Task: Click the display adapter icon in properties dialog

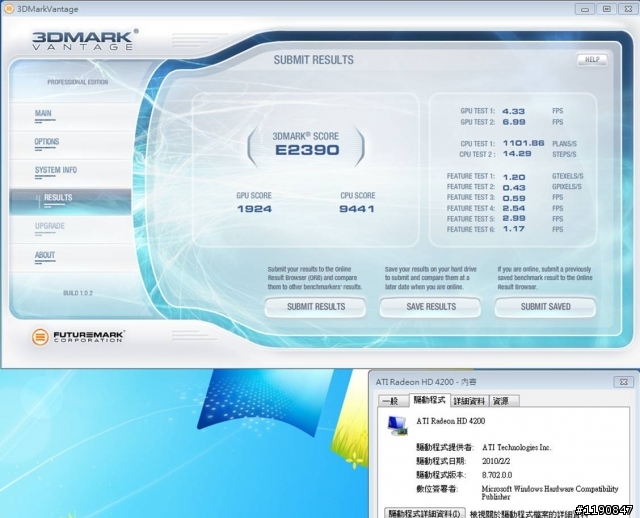Action: coord(398,425)
